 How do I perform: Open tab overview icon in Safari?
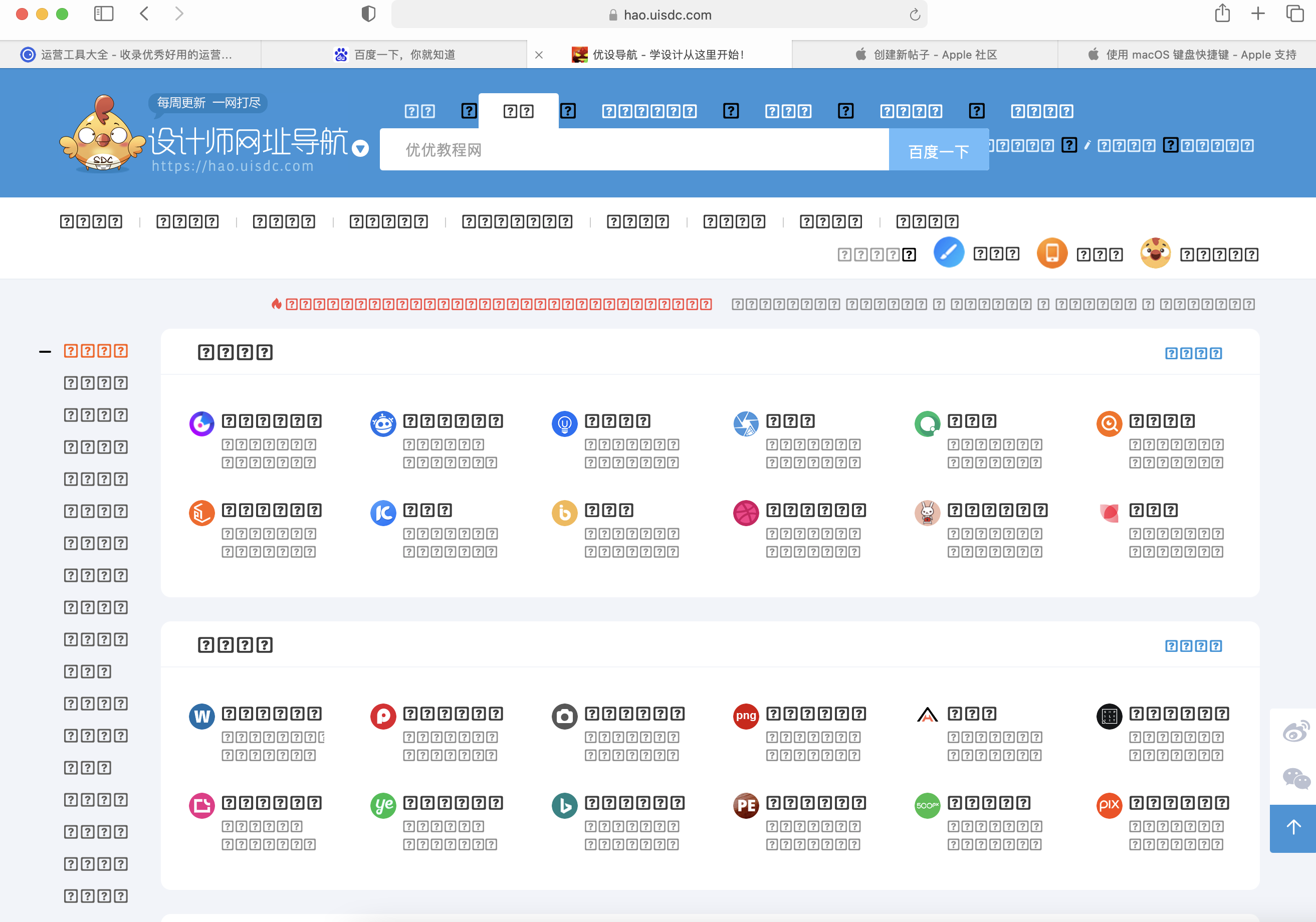[1295, 14]
